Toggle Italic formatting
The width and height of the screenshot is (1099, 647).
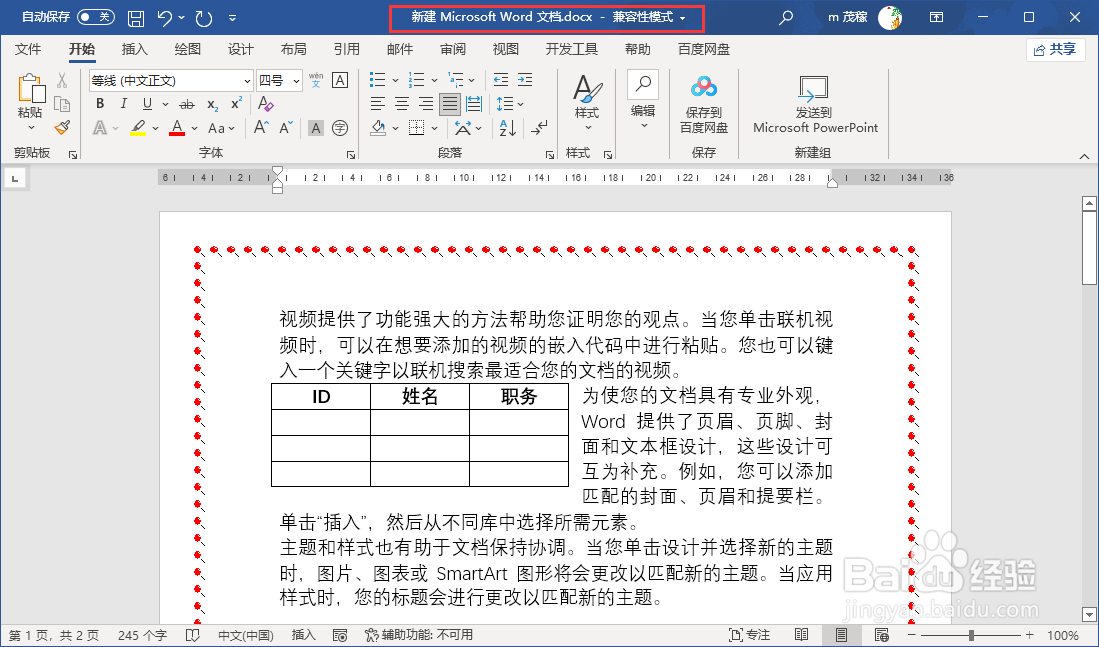pyautogui.click(x=122, y=103)
